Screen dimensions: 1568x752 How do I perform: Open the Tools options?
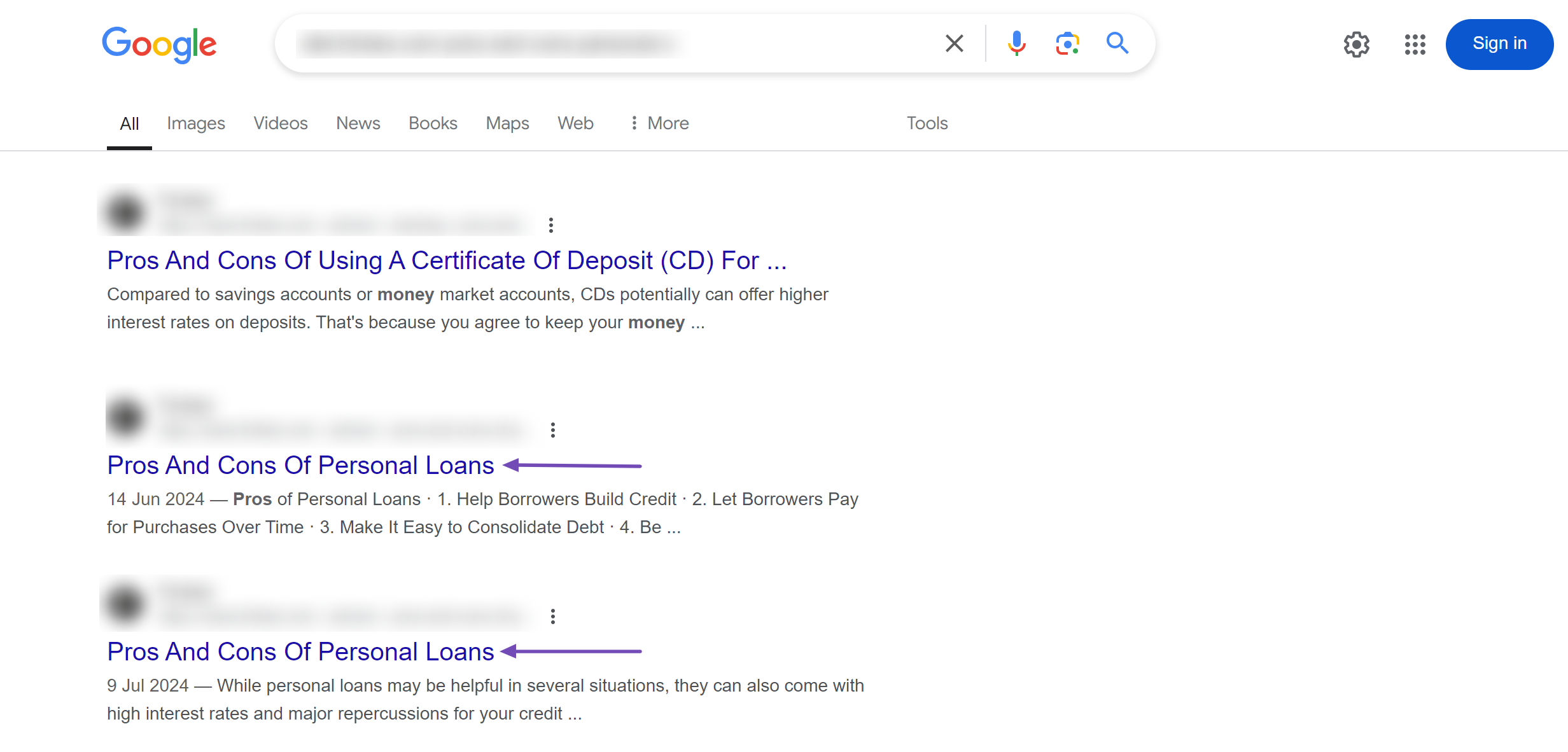click(927, 123)
